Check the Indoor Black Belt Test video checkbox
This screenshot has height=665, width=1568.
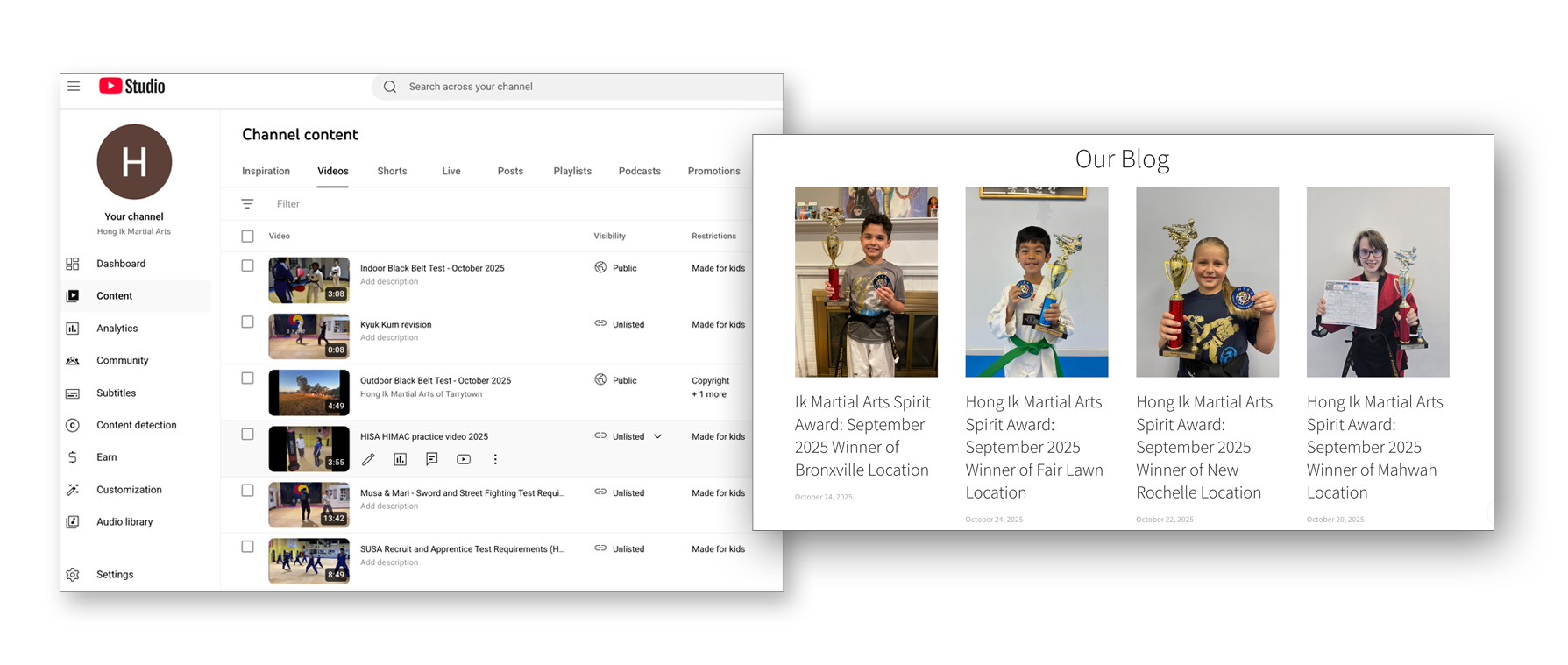click(247, 266)
